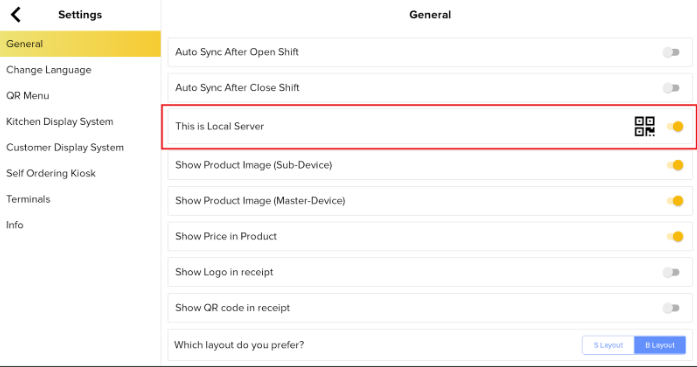Screen dimensions: 697x367
Task: Toggle Show Product Image (Master-Device)
Action: click(x=675, y=201)
